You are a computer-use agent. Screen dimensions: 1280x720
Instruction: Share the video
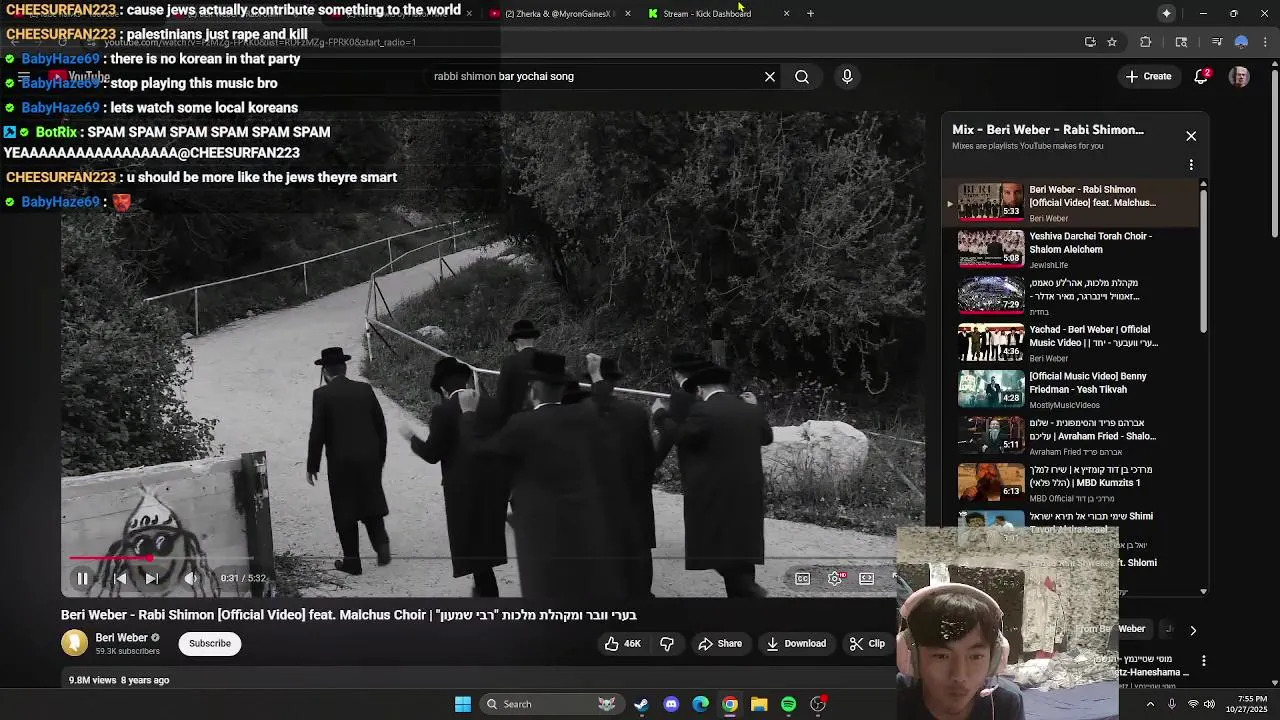tap(720, 643)
